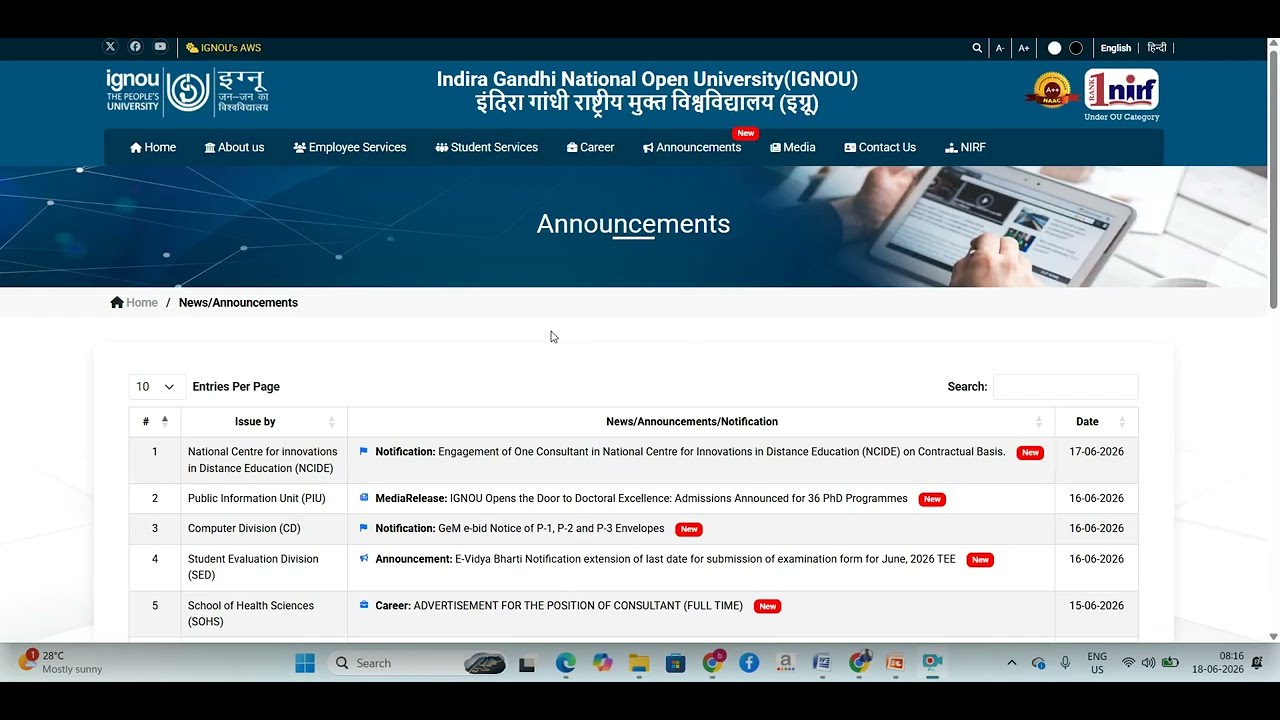Go to Home in the navigation menu

click(x=153, y=147)
